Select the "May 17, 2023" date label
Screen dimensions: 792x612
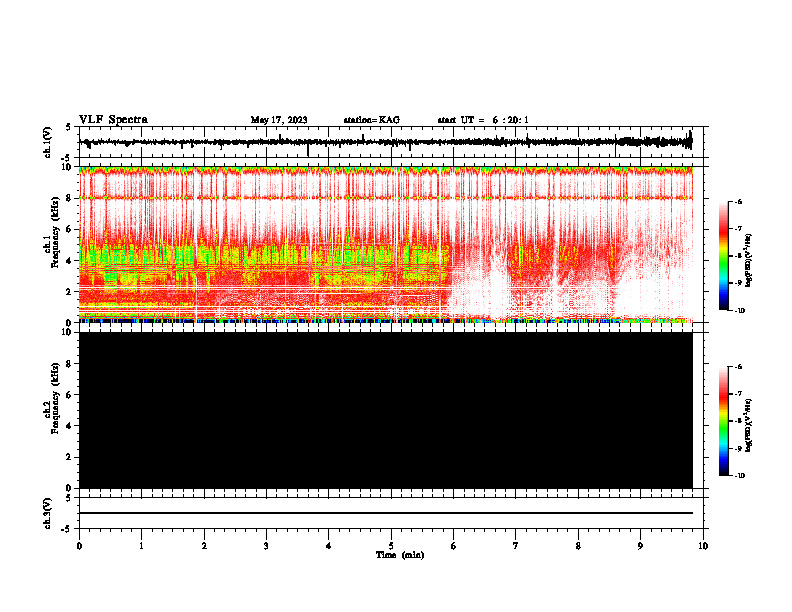(x=279, y=120)
